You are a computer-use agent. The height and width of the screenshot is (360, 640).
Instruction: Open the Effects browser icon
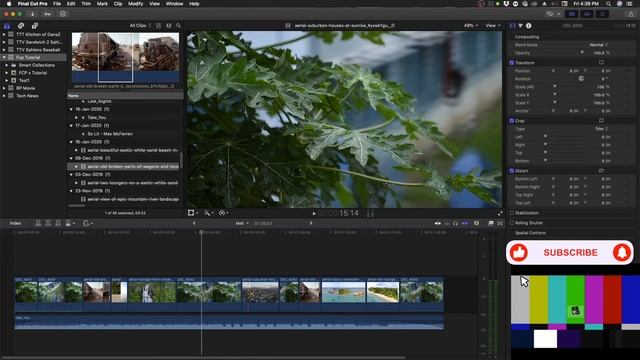point(491,223)
